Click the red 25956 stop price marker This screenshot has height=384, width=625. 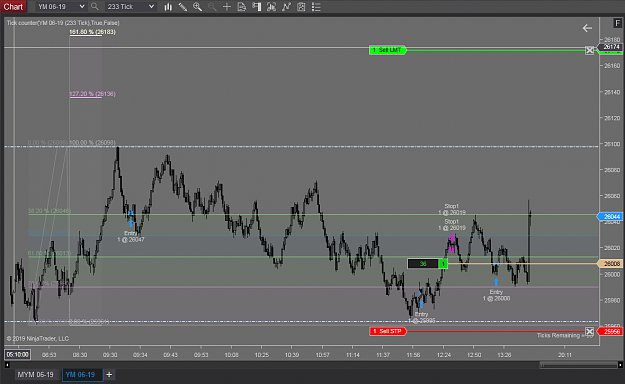(x=610, y=331)
